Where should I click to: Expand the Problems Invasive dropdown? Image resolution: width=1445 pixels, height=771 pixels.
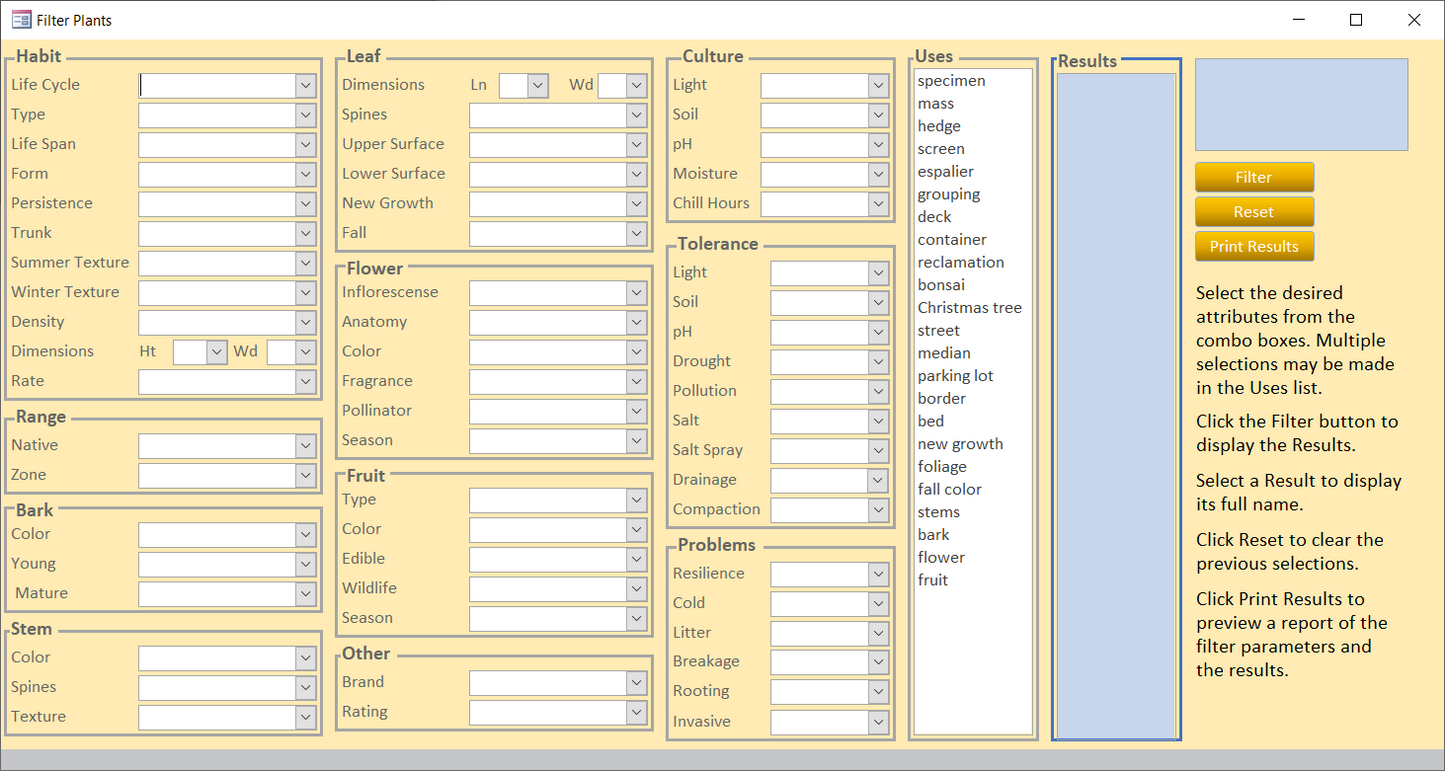tap(878, 722)
